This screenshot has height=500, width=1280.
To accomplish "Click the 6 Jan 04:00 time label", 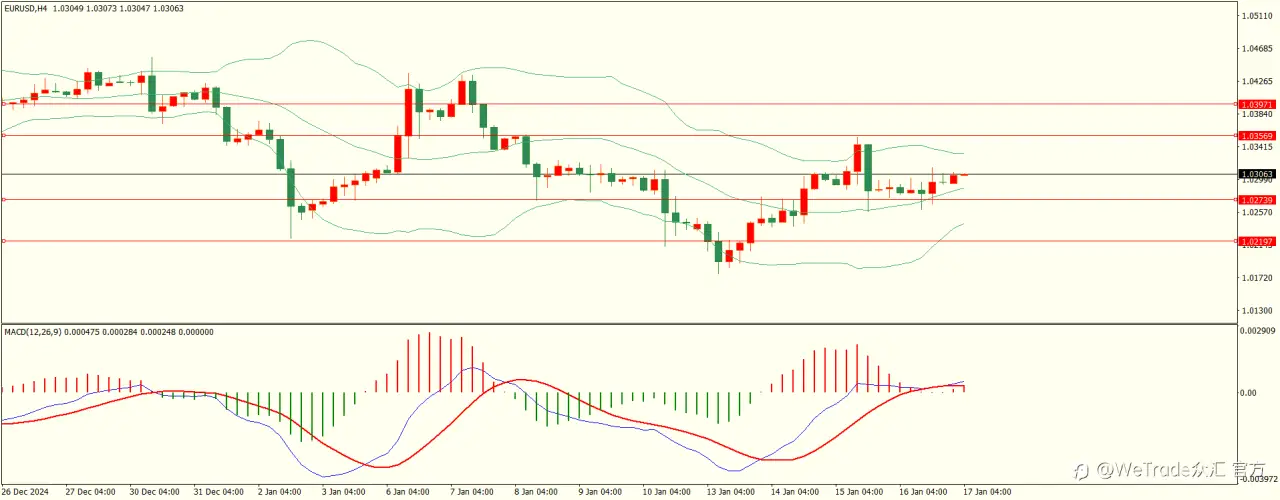I will point(407,492).
